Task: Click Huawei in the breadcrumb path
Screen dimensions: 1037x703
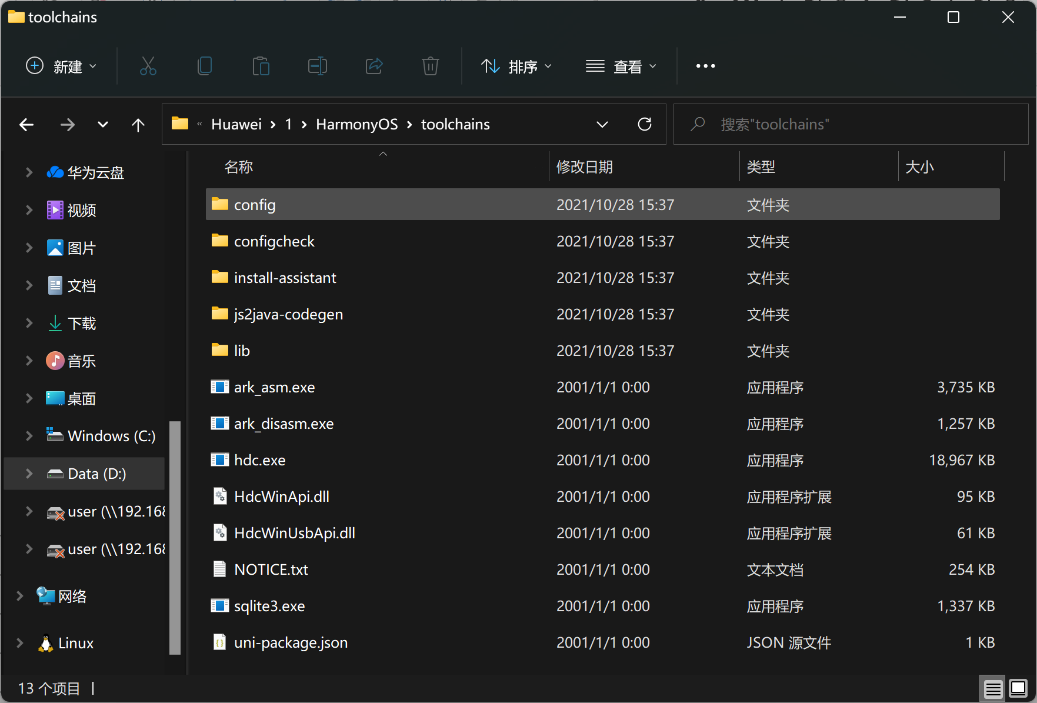Action: 236,124
